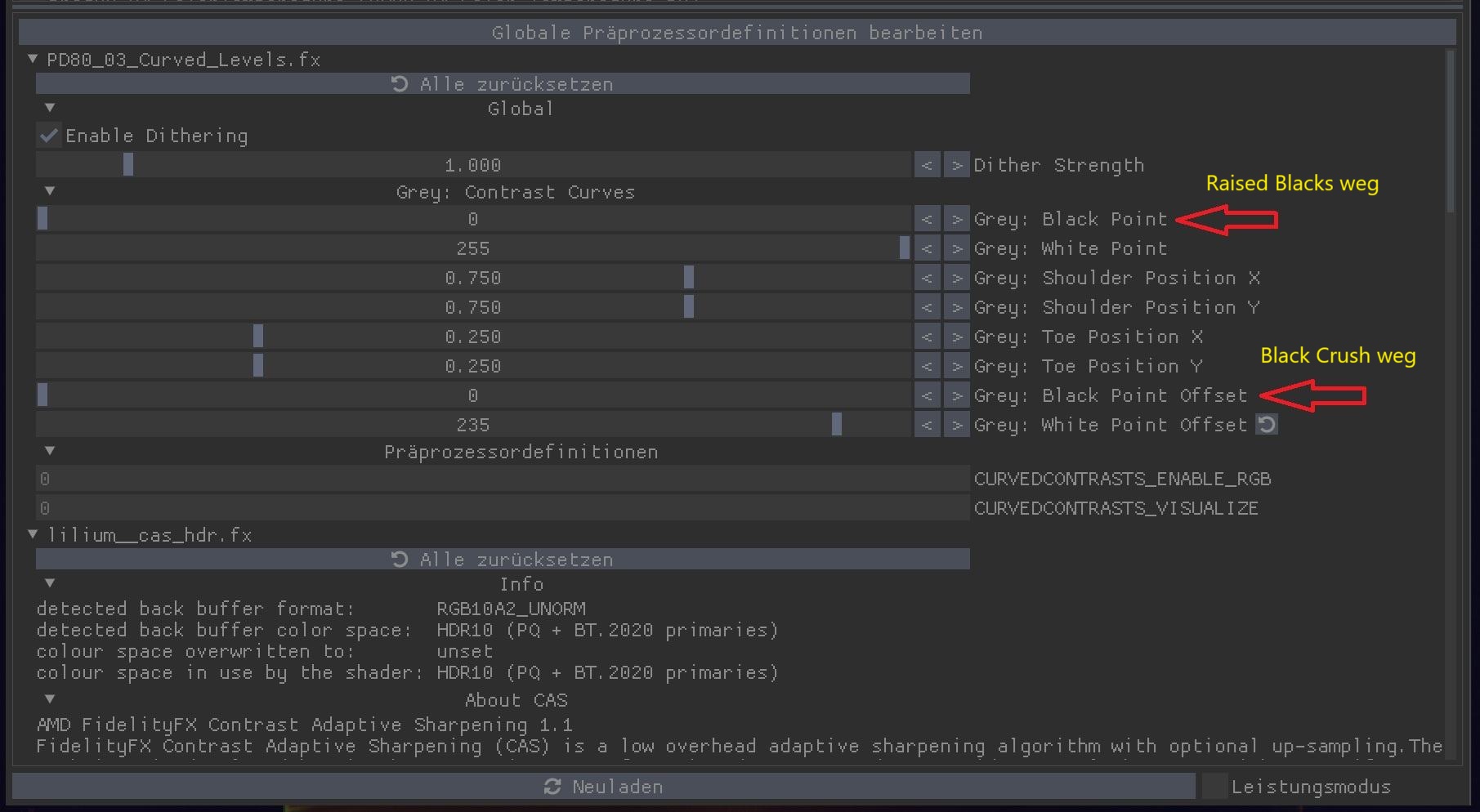The image size is (1480, 812).
Task: Decrease Toe Position Y with the left arrow
Action: [927, 366]
